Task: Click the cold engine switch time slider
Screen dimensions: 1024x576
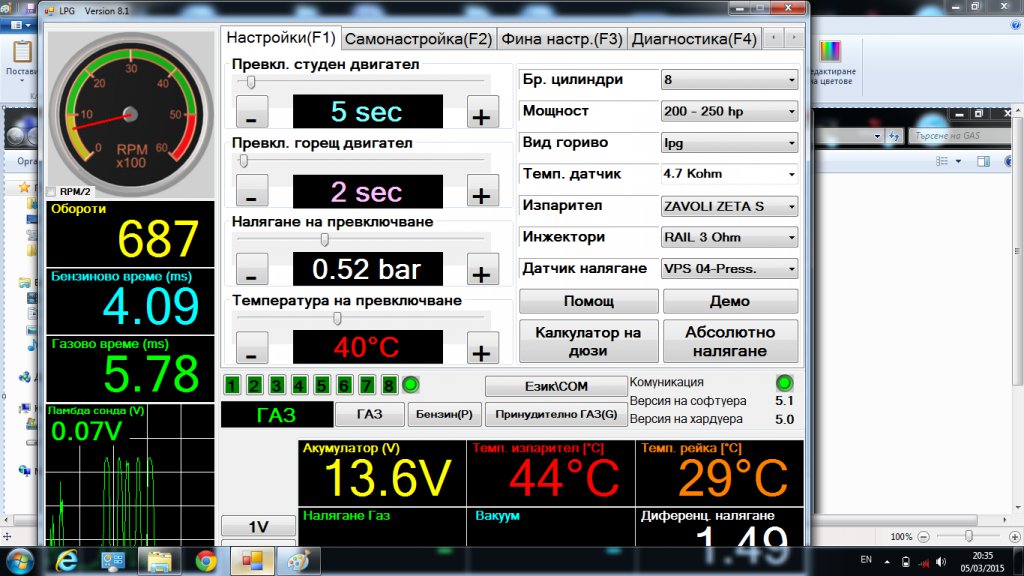Action: (x=251, y=81)
